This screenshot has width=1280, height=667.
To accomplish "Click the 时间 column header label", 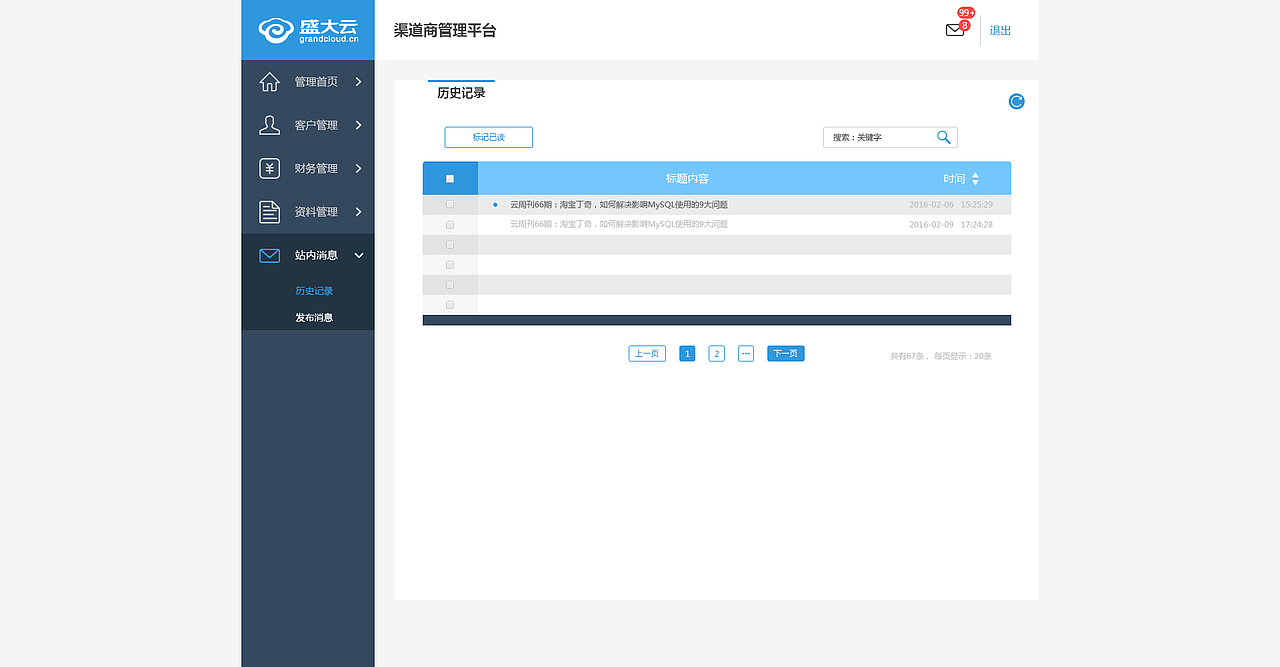I will pyautogui.click(x=954, y=179).
